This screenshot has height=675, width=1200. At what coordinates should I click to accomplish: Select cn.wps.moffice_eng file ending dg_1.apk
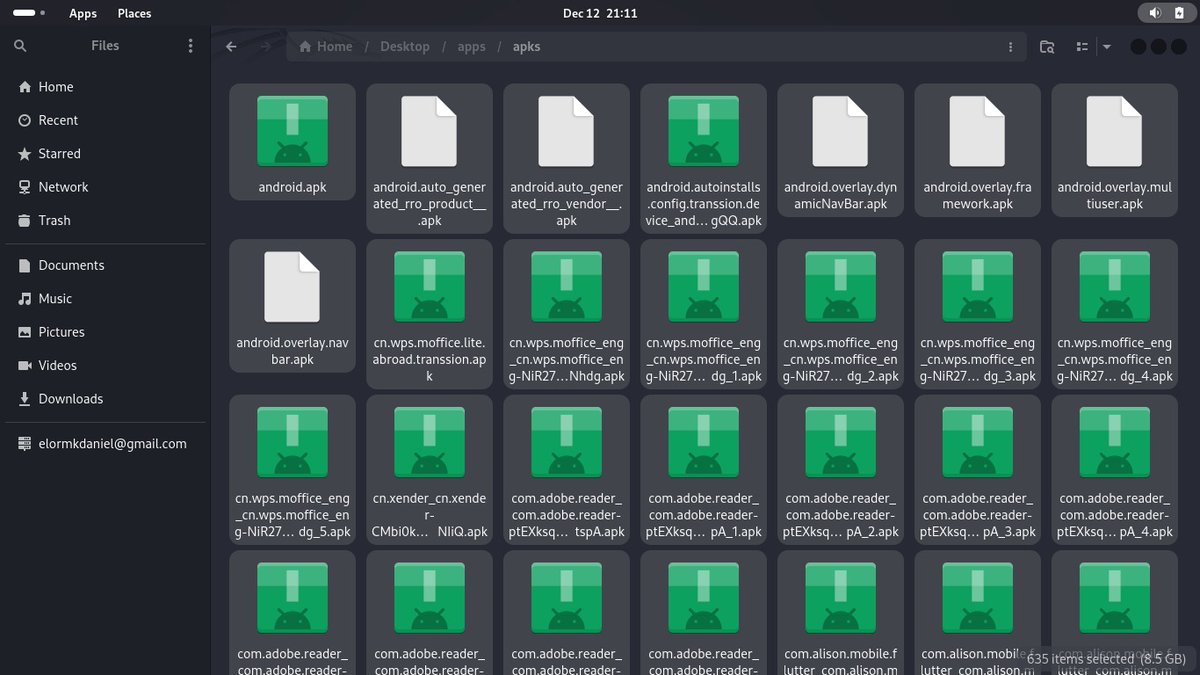click(703, 313)
